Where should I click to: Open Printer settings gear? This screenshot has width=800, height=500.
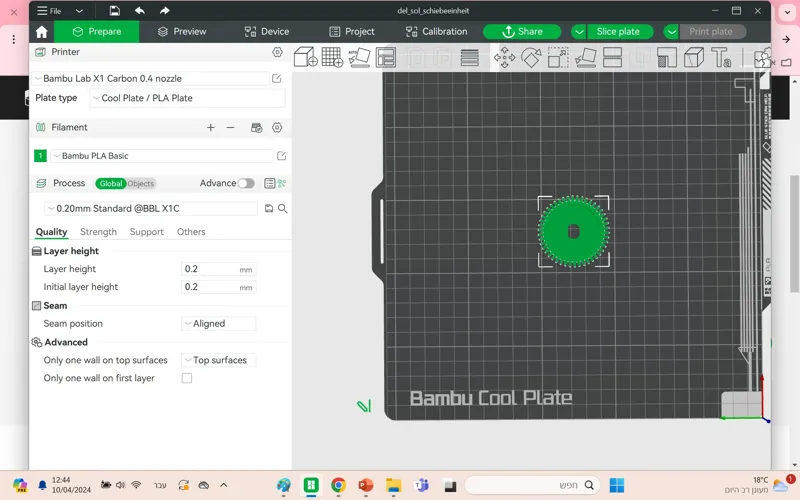coord(277,52)
